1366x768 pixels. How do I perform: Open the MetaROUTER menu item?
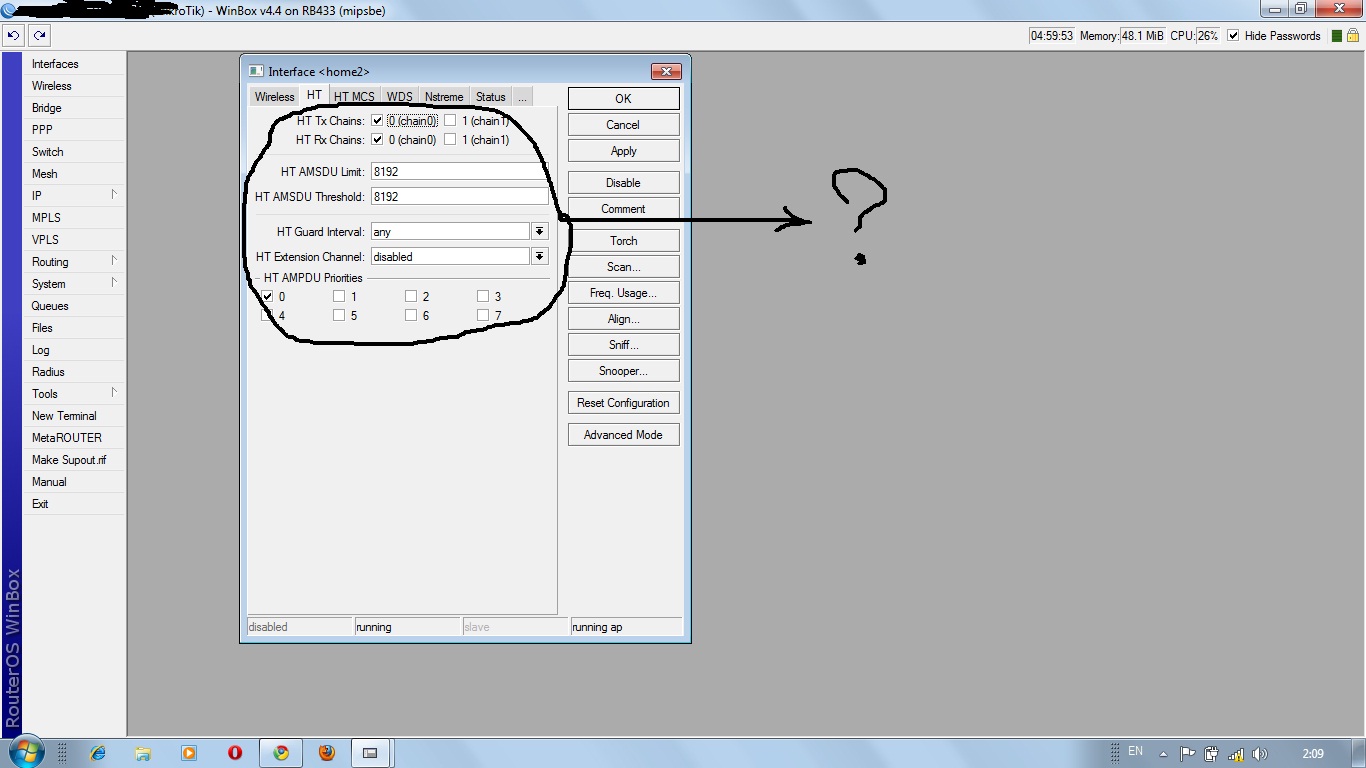tap(75, 438)
